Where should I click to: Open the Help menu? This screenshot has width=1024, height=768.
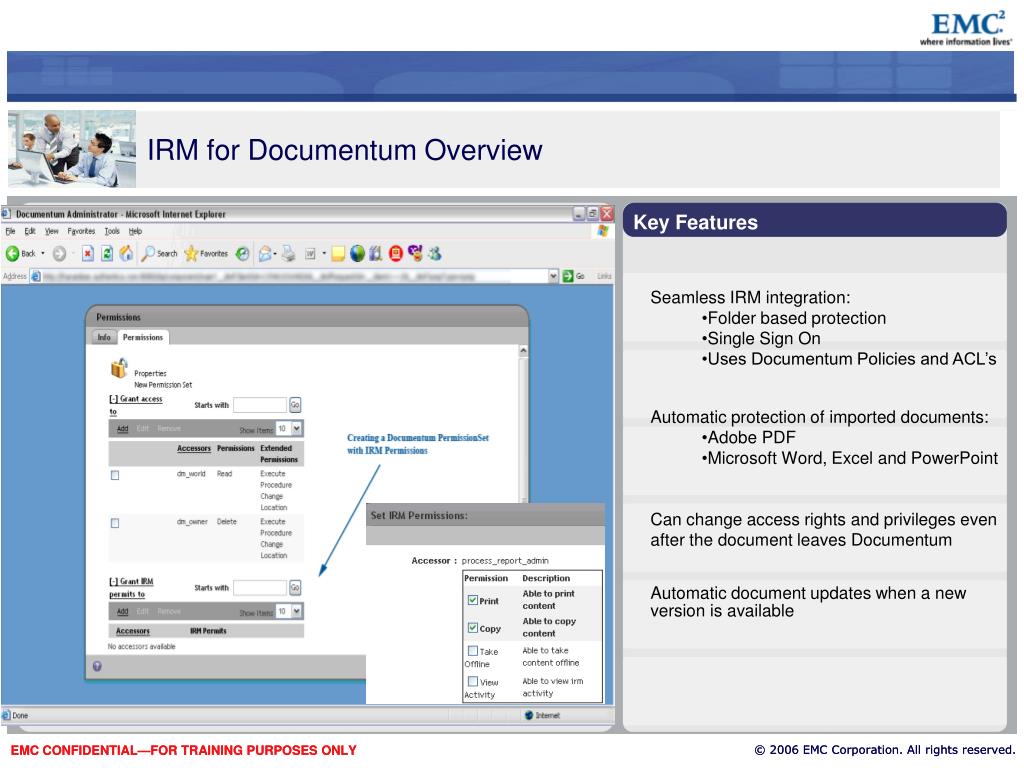coord(135,231)
